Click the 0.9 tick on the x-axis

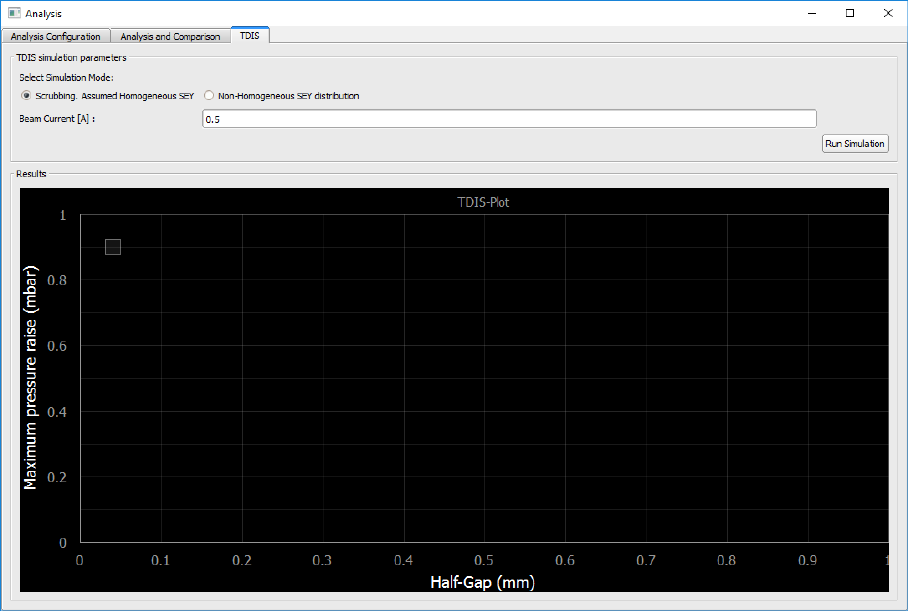(x=807, y=560)
